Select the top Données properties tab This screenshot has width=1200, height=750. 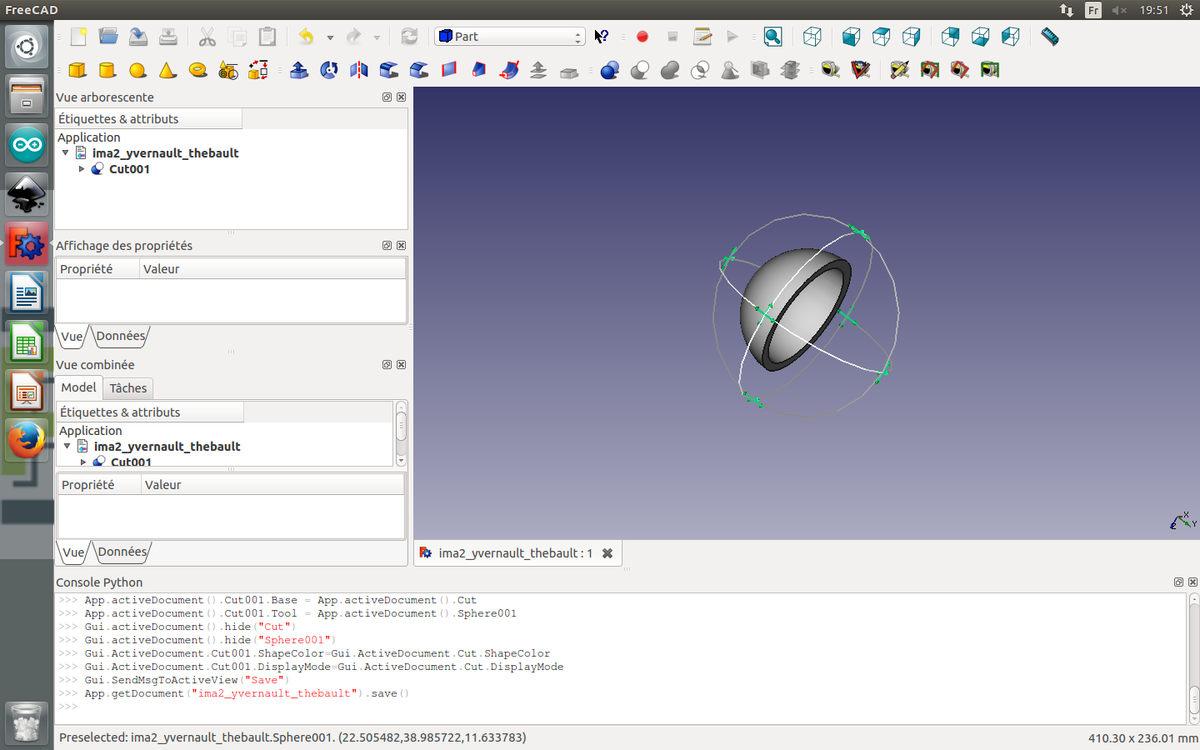click(120, 337)
